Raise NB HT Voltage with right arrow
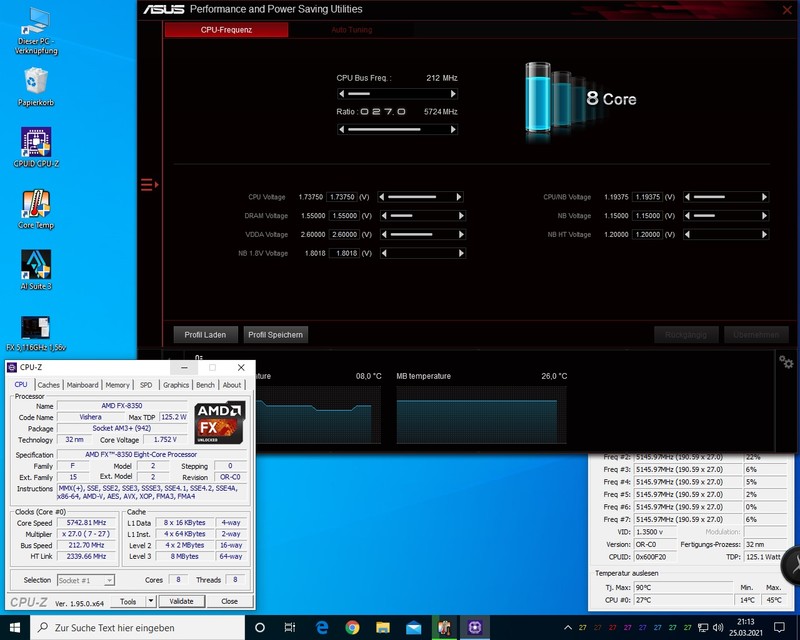Image resolution: width=800 pixels, height=640 pixels. pyautogui.click(x=764, y=235)
